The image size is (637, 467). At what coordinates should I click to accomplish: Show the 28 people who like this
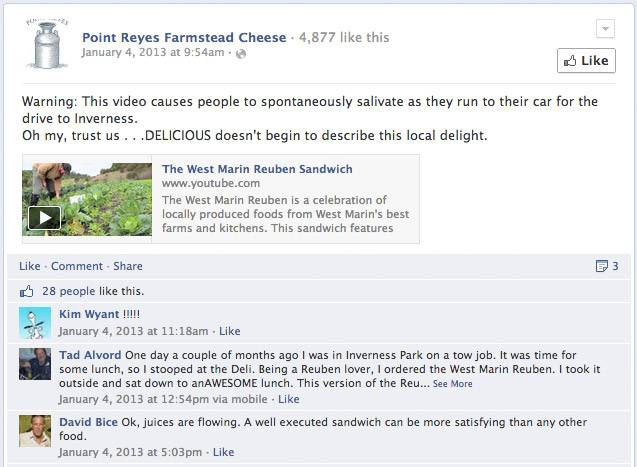pos(71,291)
